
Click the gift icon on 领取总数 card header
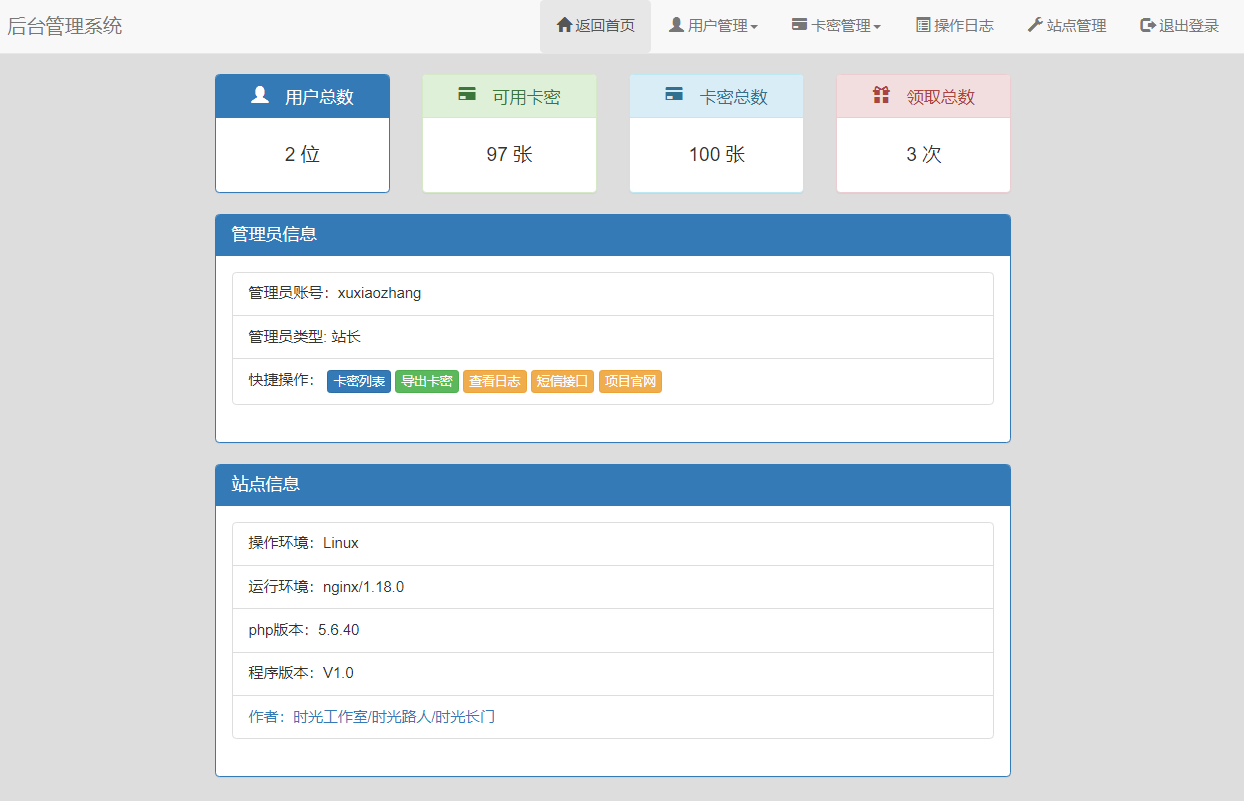pyautogui.click(x=881, y=95)
